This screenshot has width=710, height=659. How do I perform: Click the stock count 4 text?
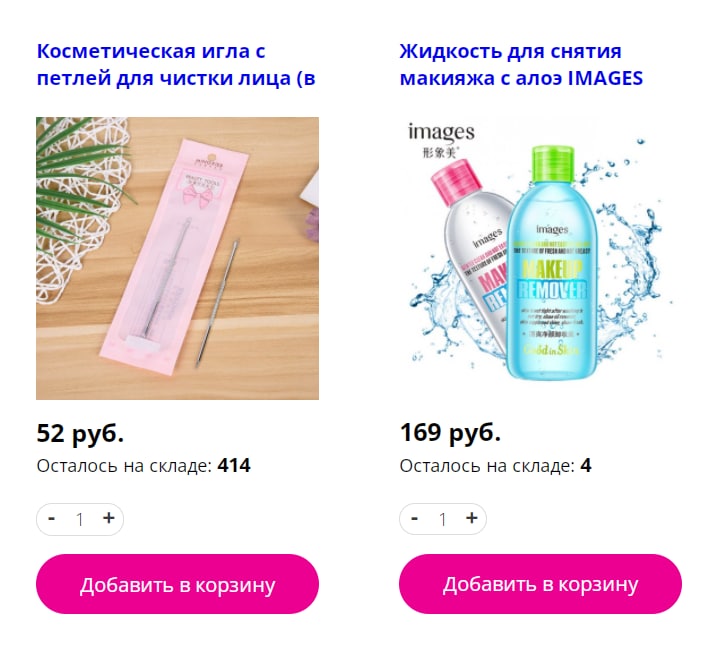(586, 466)
